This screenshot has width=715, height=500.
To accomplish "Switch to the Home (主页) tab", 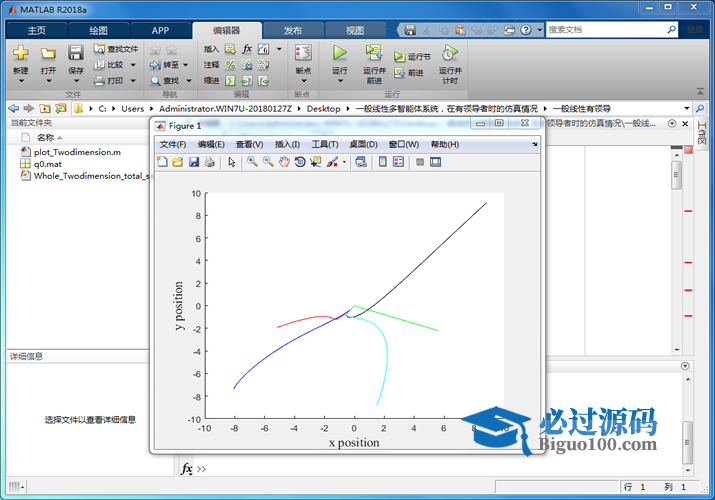I will [36, 31].
